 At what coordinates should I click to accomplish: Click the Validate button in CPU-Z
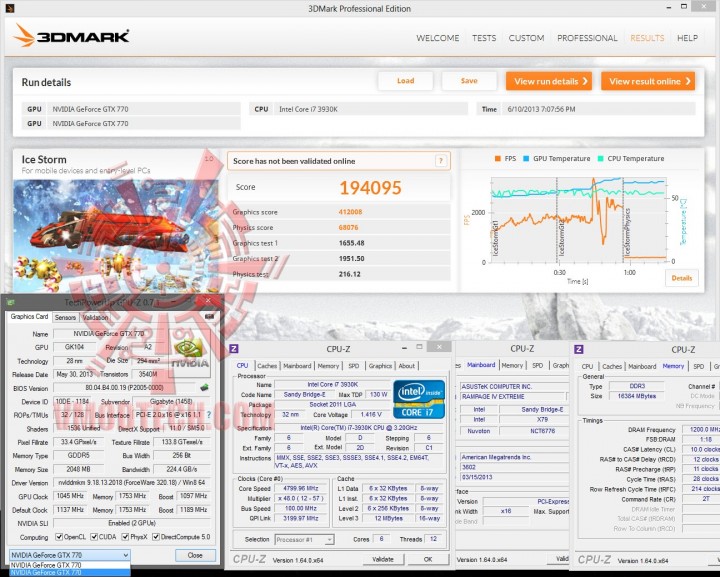[383, 559]
